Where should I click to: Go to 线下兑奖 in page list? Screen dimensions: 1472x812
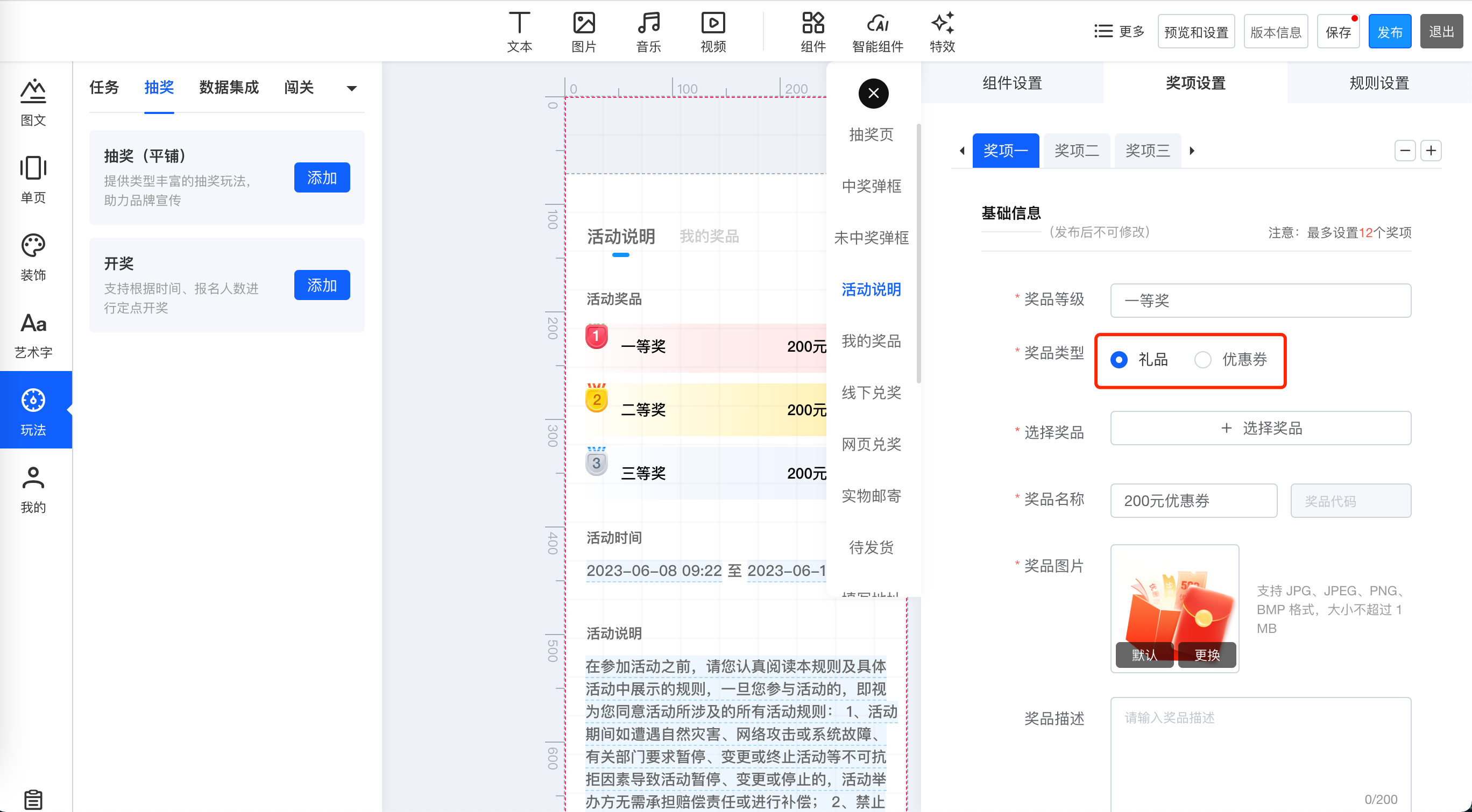(x=871, y=393)
